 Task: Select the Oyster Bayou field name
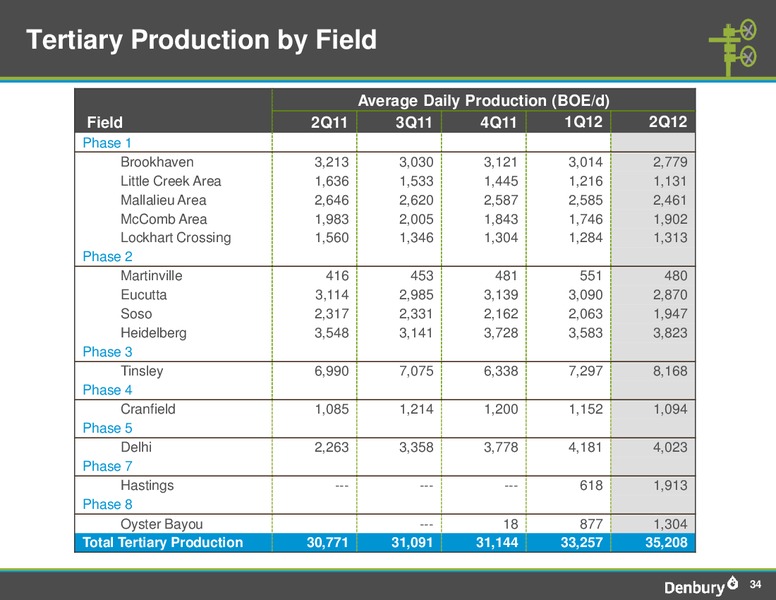point(161,524)
